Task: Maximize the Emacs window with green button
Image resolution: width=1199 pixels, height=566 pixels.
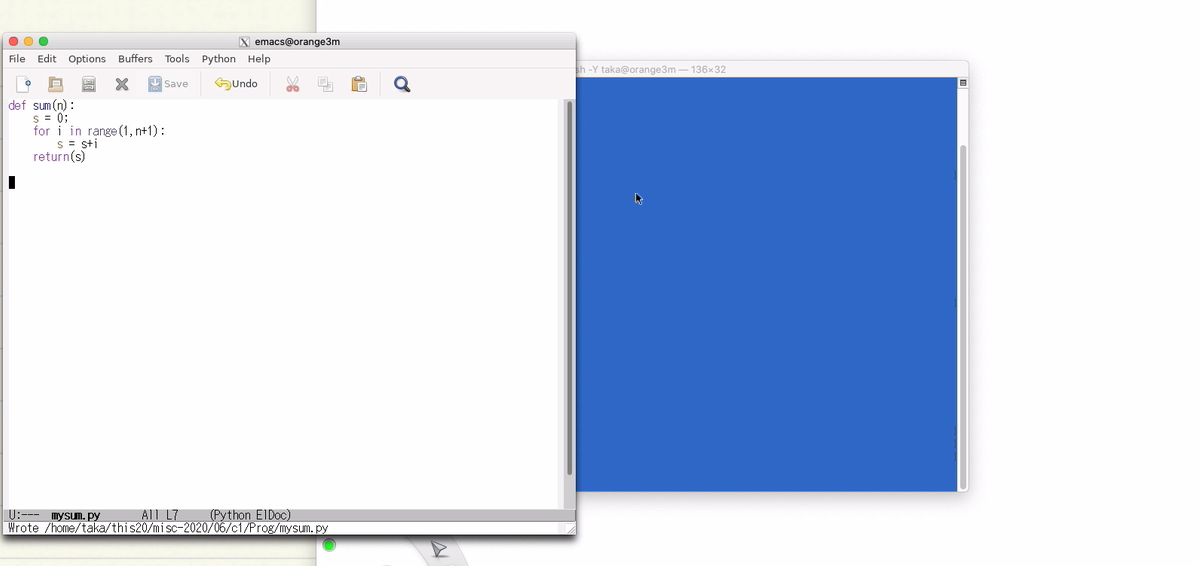Action: coord(44,41)
